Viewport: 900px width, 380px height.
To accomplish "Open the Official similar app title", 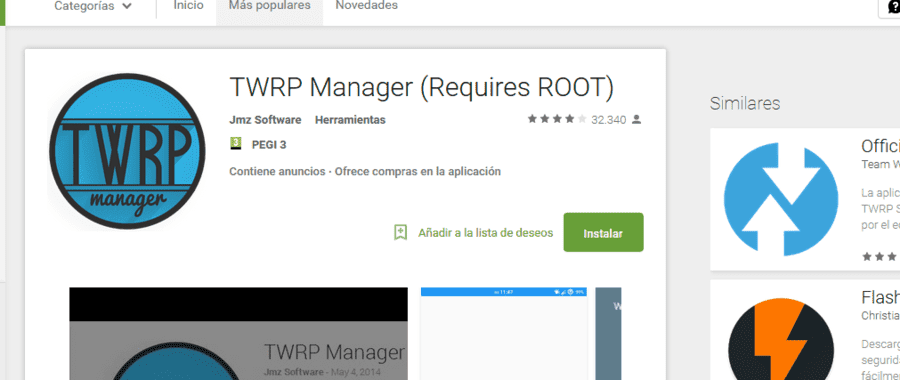I will click(880, 146).
